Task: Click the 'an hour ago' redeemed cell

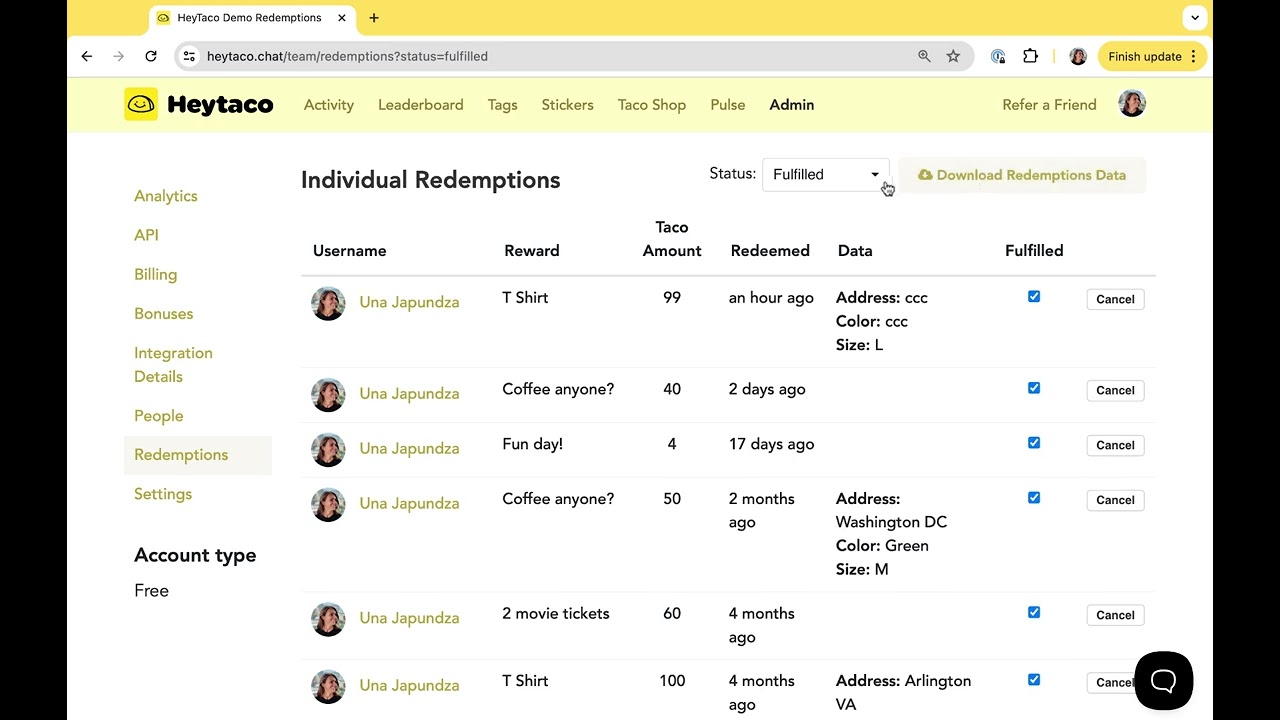Action: [771, 298]
